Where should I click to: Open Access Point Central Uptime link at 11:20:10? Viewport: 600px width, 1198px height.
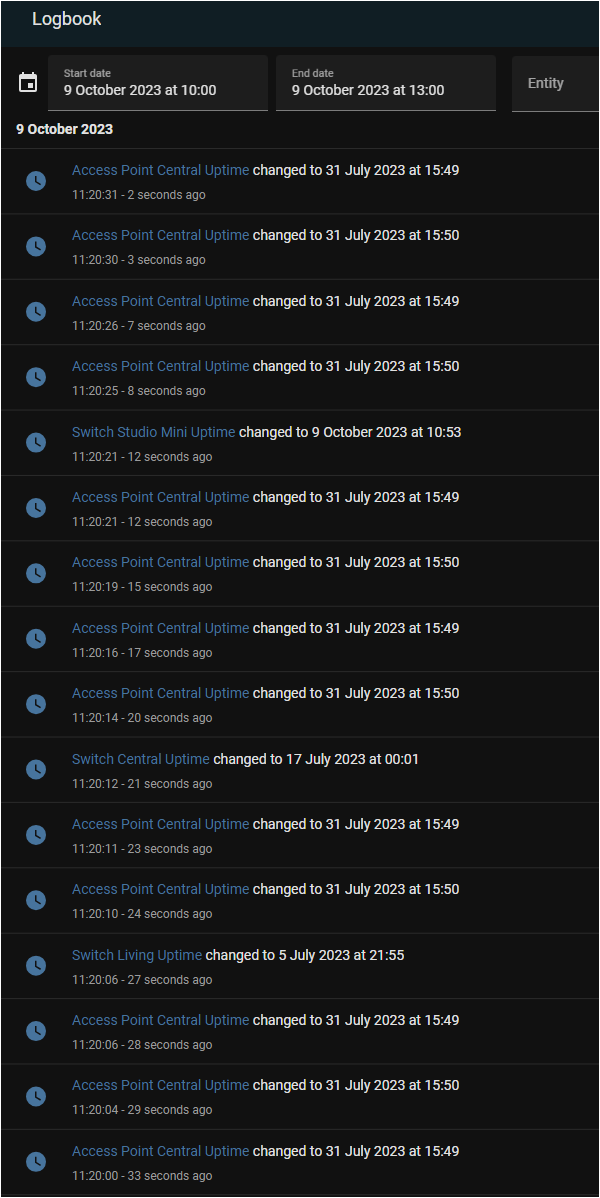click(161, 889)
